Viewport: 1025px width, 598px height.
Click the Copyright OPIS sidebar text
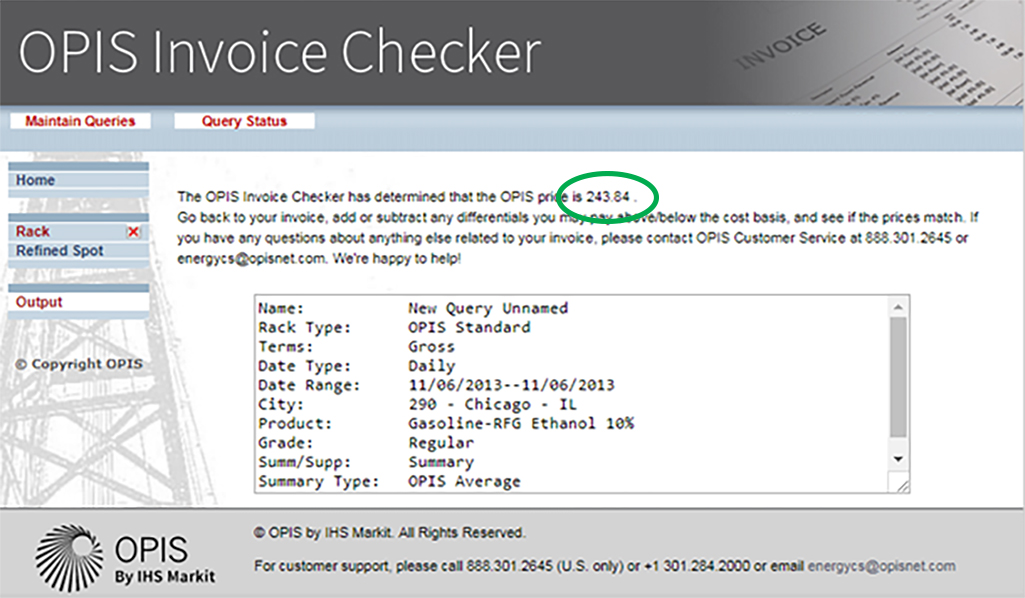[78, 364]
